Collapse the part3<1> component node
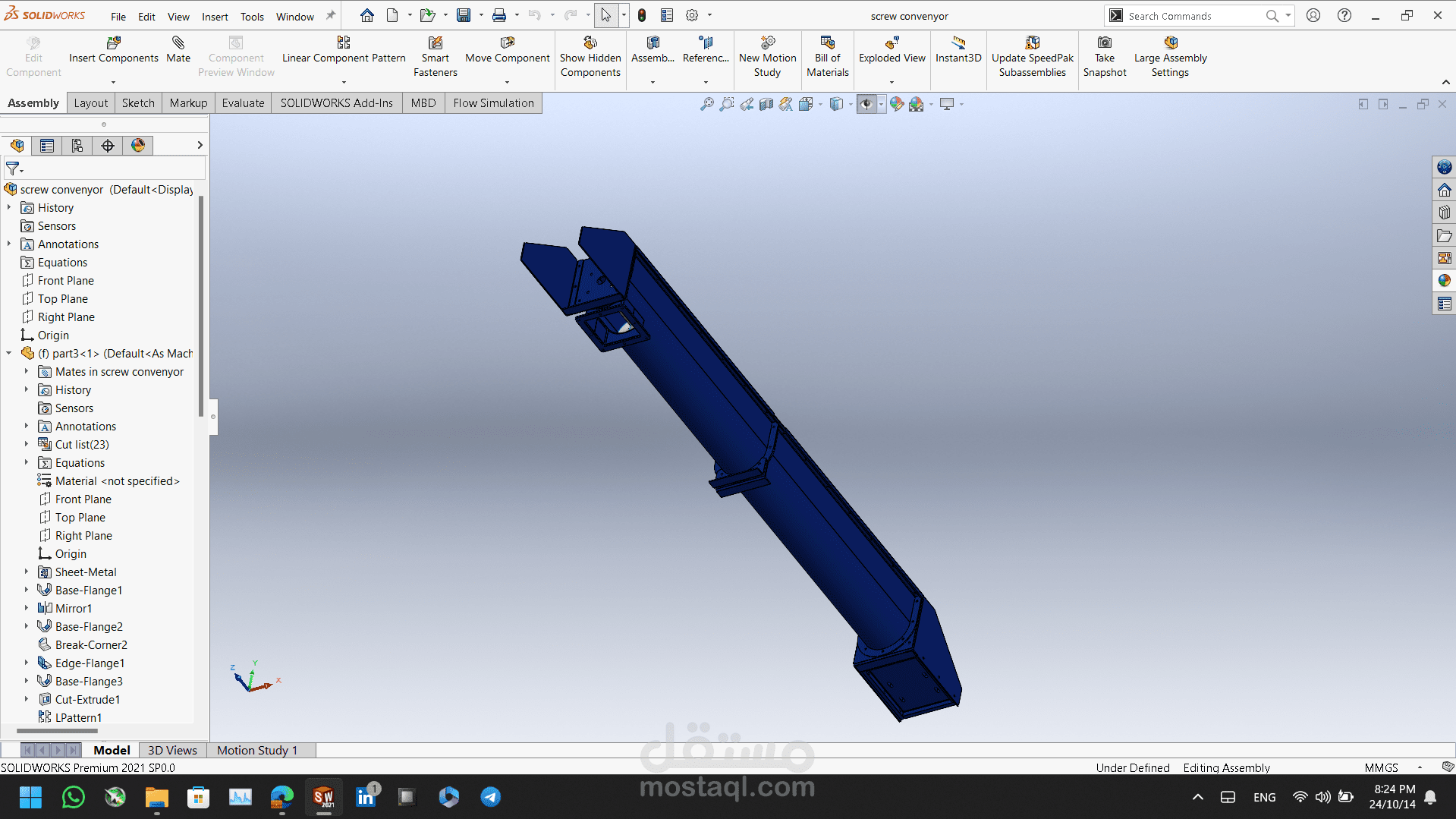1456x819 pixels. [9, 353]
